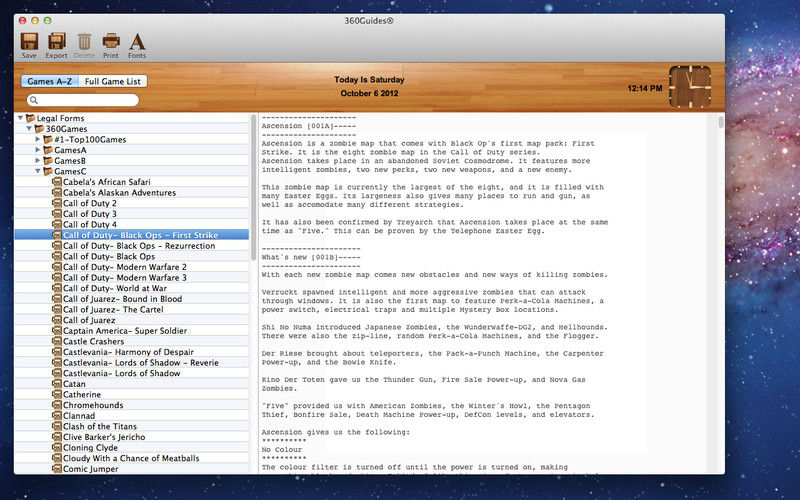Collapse the Legal Forms tree node
This screenshot has height=500, width=800.
20,118
